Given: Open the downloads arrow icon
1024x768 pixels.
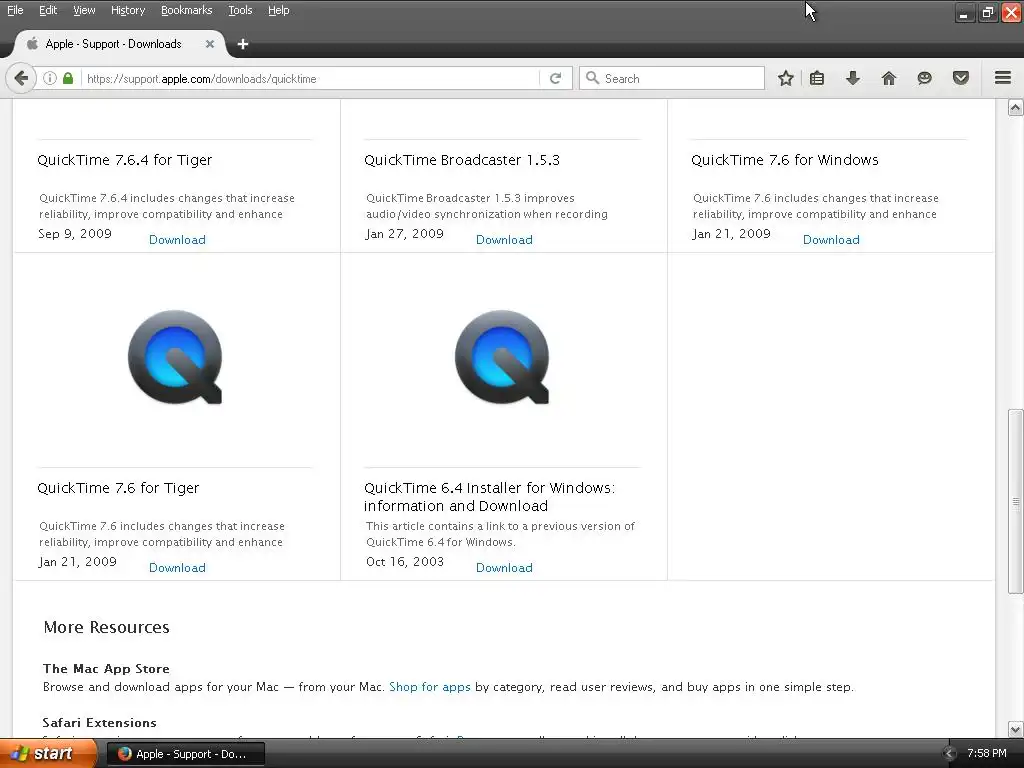Looking at the screenshot, I should pyautogui.click(x=852, y=78).
